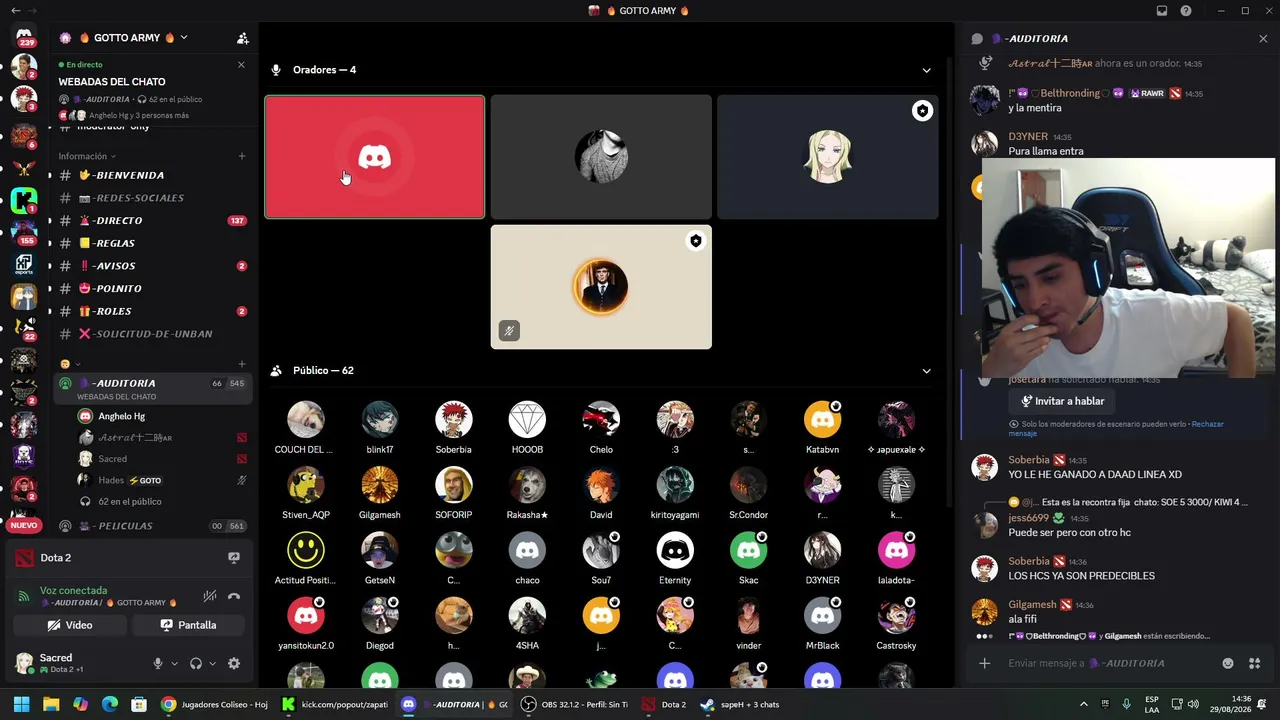Image resolution: width=1280 pixels, height=720 pixels.
Task: Click the Voz conectada status text
Action: click(73, 591)
